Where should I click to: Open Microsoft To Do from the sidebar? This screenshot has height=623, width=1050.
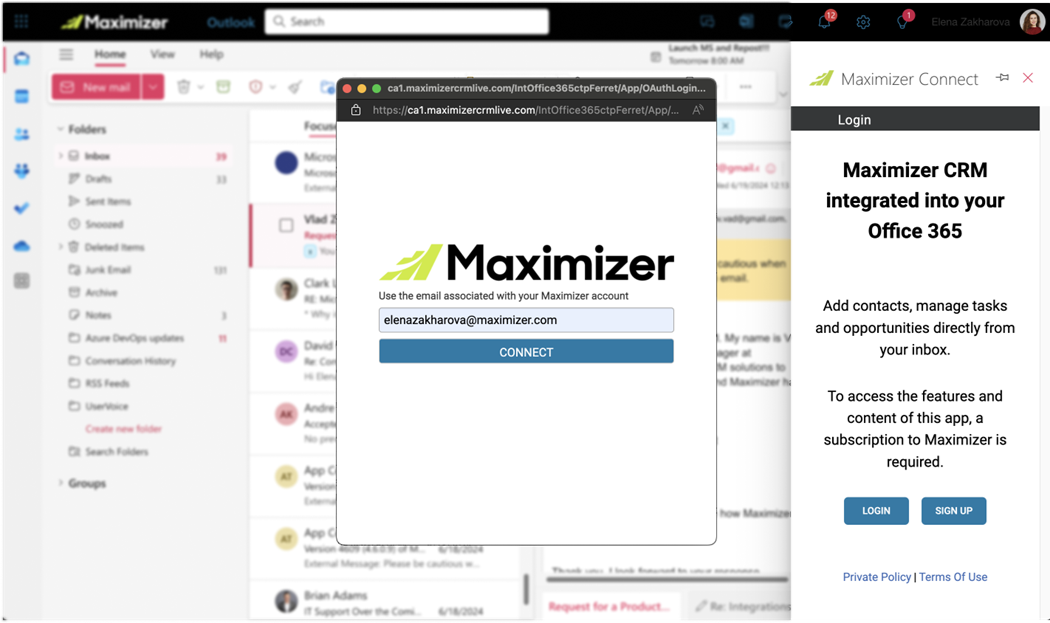click(x=22, y=208)
